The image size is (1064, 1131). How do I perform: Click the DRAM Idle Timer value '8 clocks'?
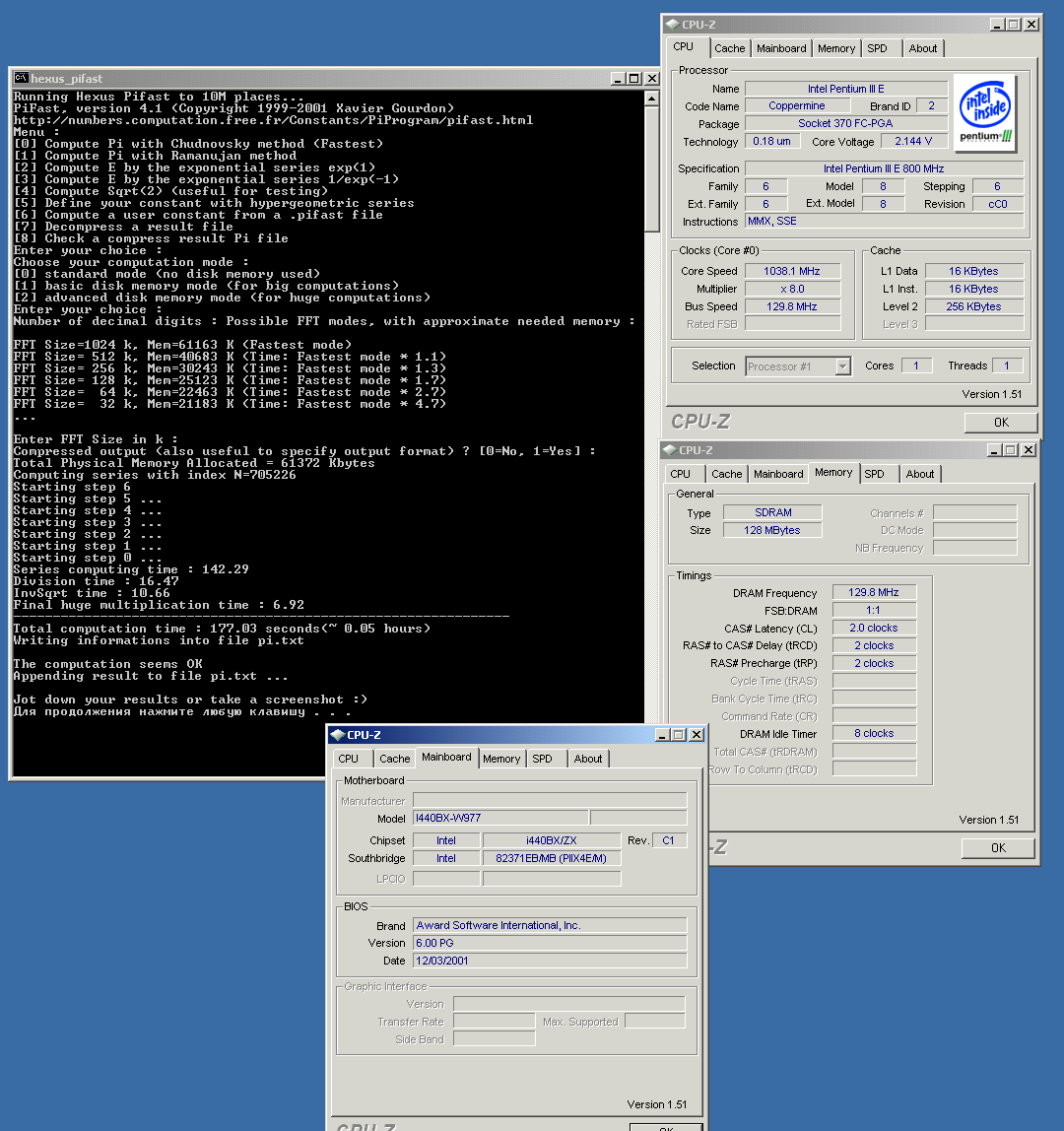pos(874,733)
